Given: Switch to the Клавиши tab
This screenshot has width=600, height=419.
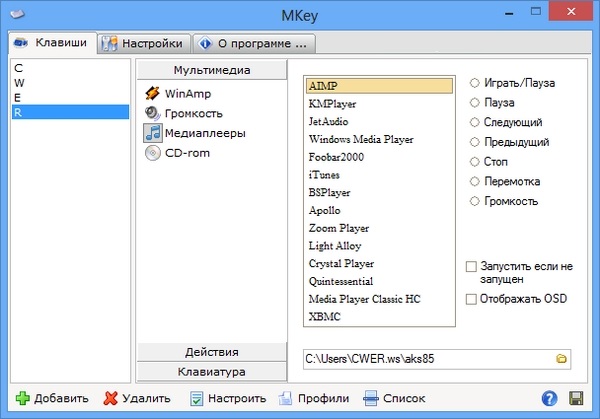Looking at the screenshot, I should 52,42.
